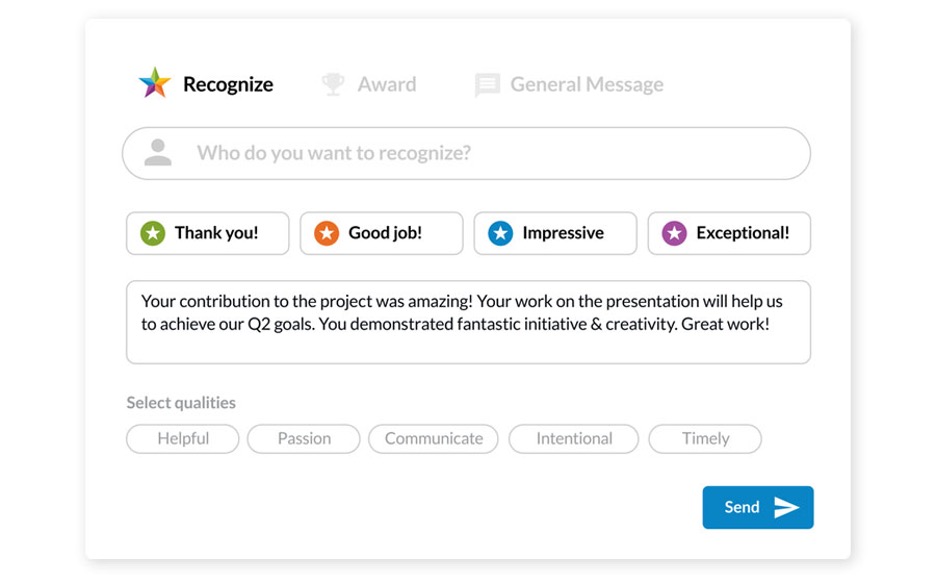This screenshot has height=584, width=936.
Task: Enable the Communicate quality tag
Action: [x=433, y=438]
